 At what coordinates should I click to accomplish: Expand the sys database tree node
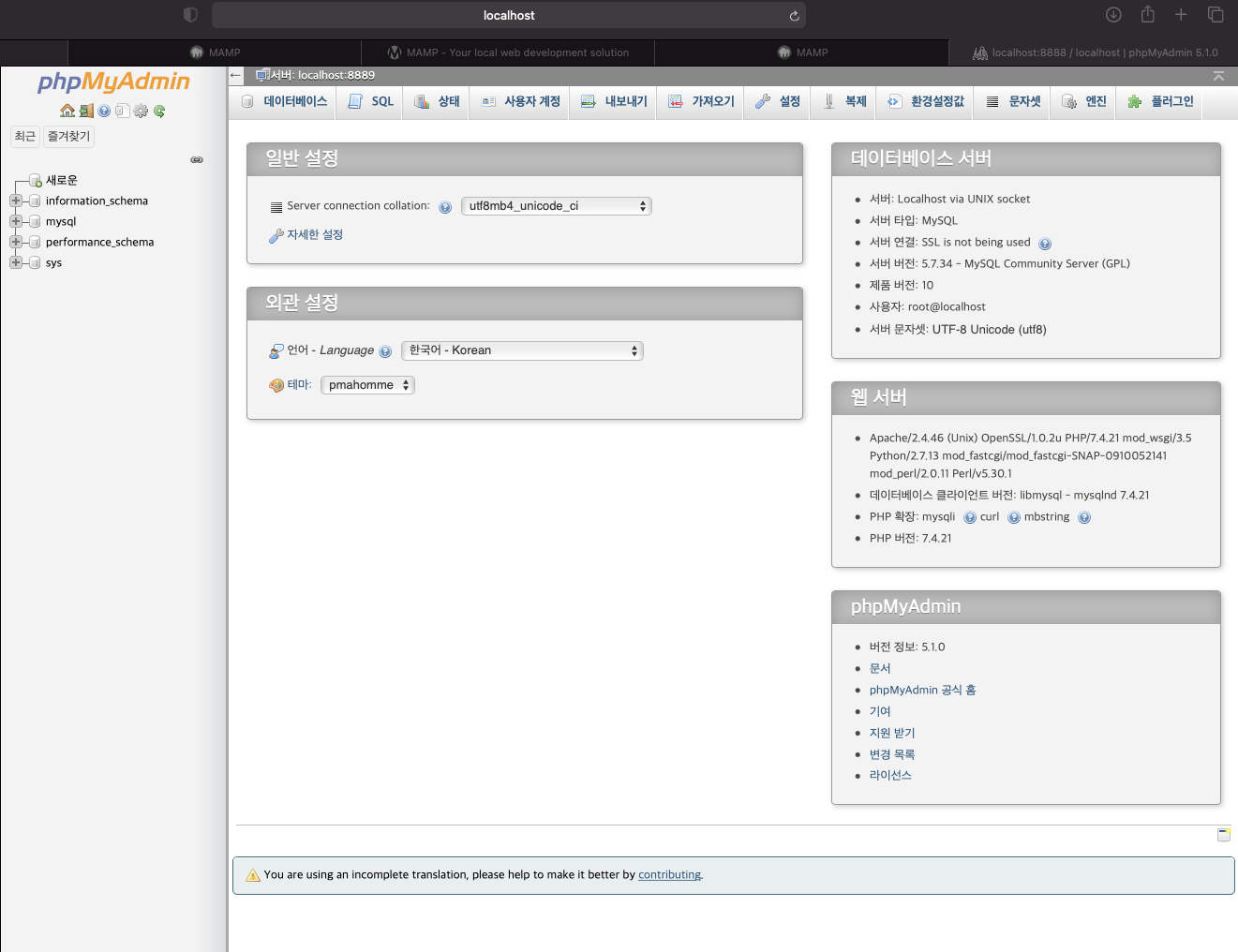click(x=16, y=262)
